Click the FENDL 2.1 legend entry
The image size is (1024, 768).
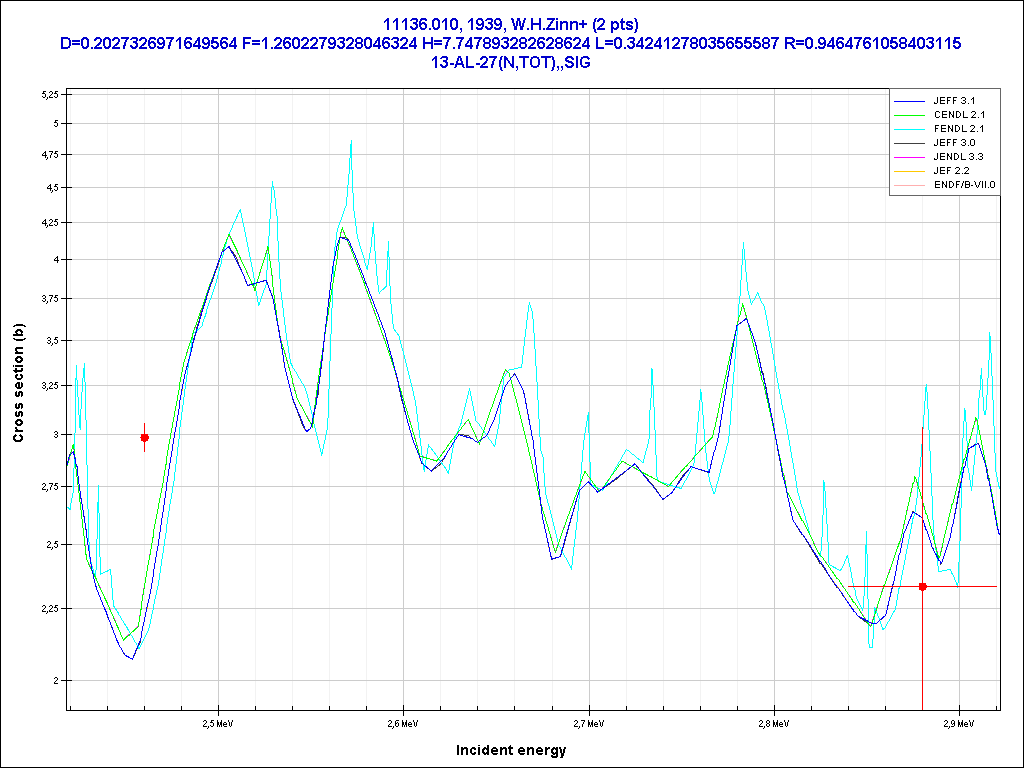click(959, 129)
